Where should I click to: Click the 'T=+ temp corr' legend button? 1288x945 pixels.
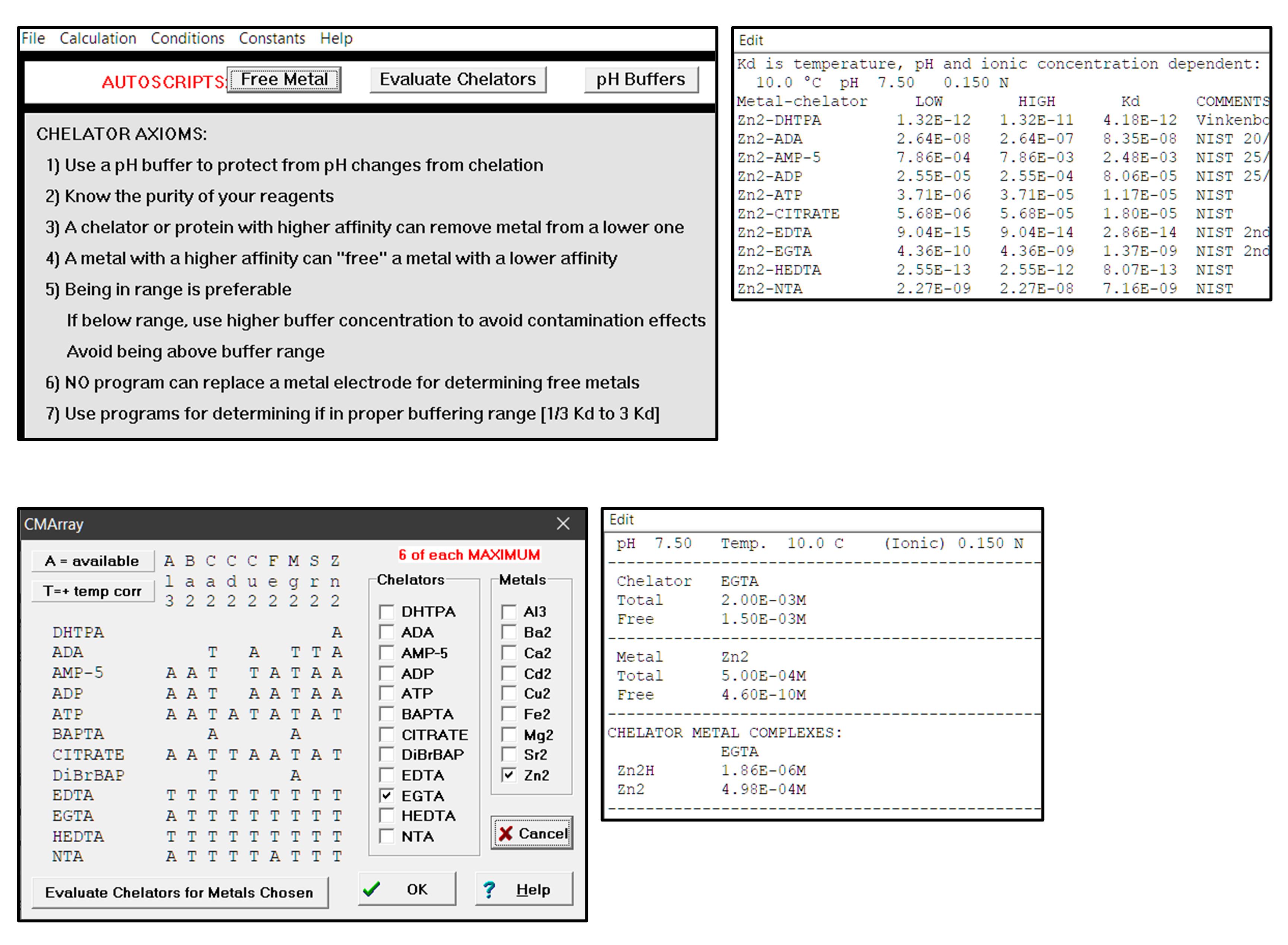93,591
